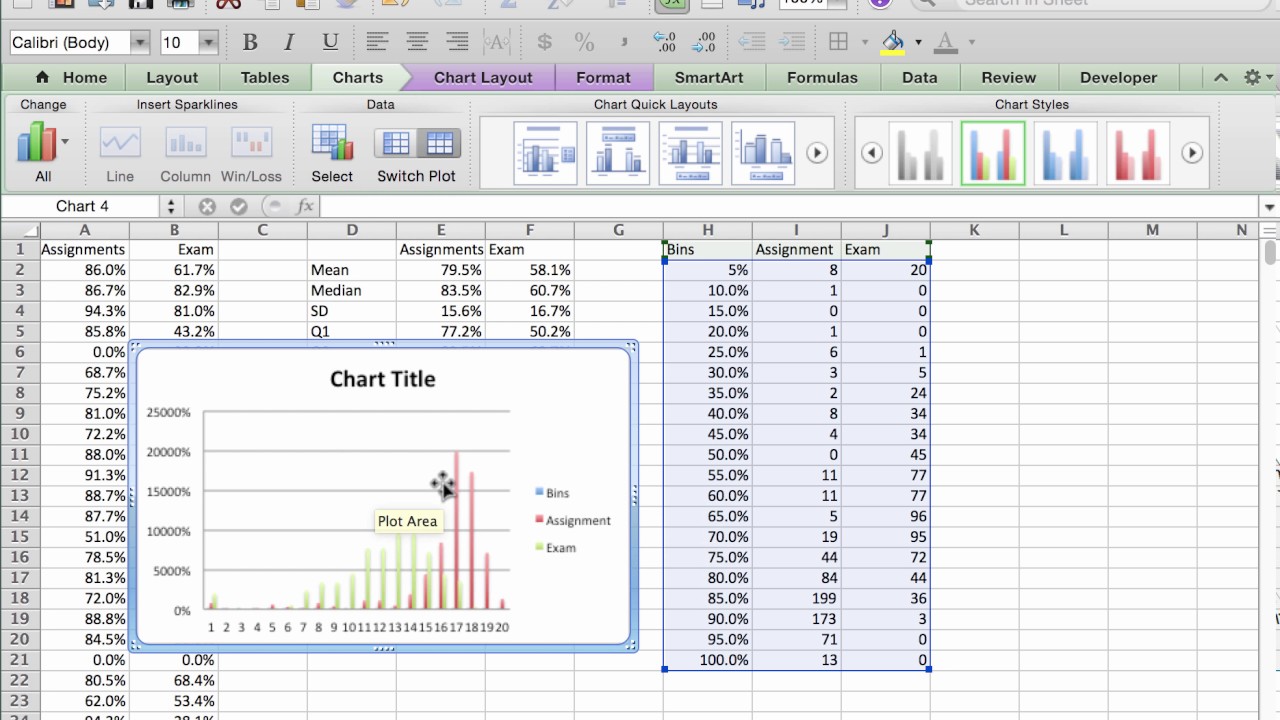The image size is (1280, 720).
Task: Click cell containing 199 in Assignment column
Action: (x=796, y=598)
